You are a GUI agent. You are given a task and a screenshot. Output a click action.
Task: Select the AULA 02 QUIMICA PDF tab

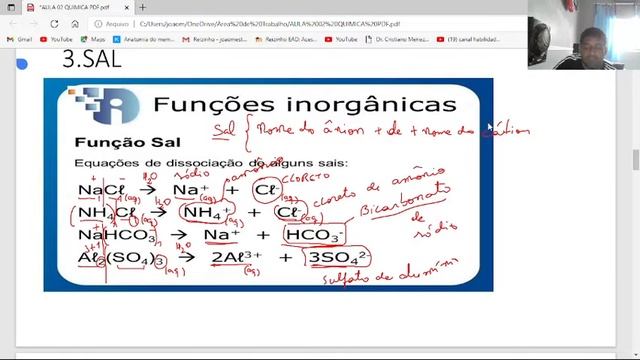point(78,7)
